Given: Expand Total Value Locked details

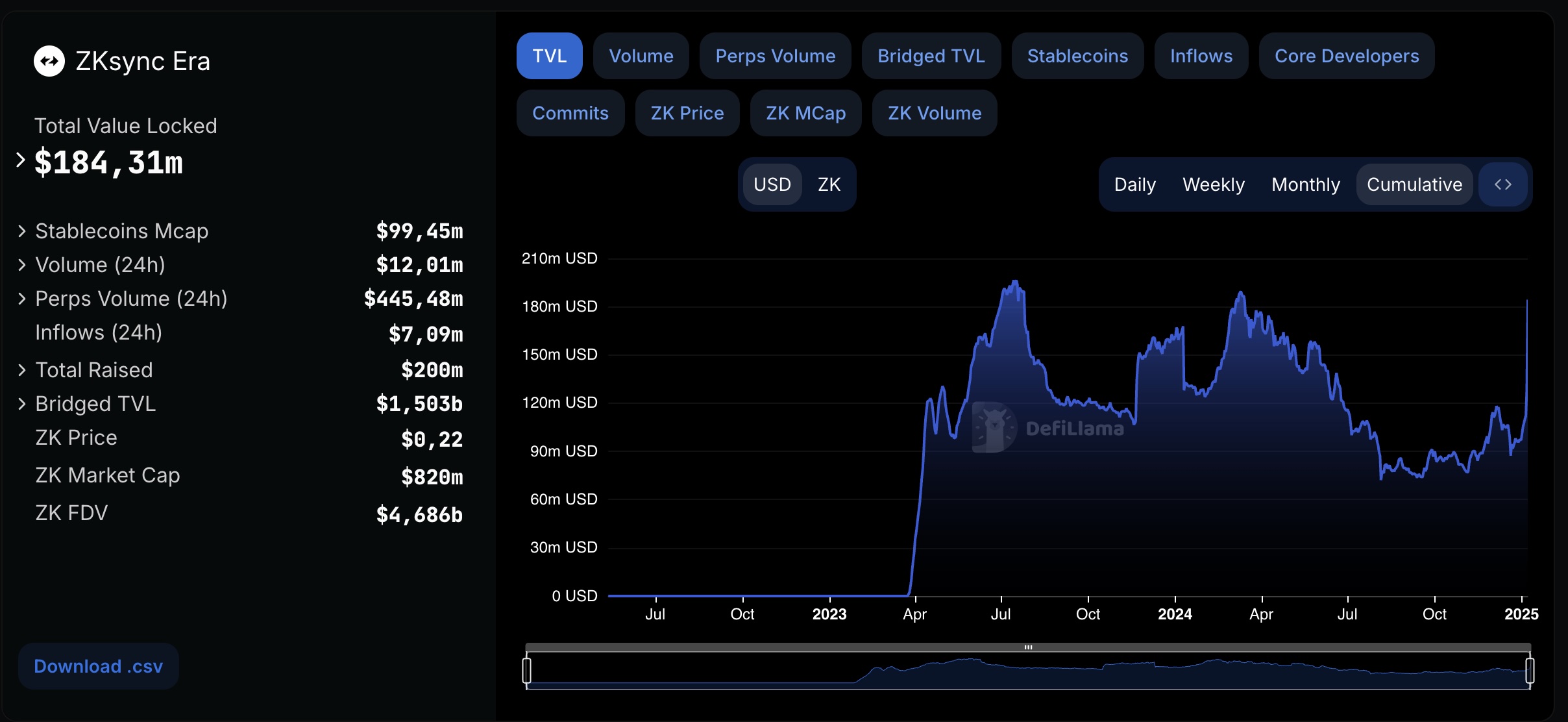Looking at the screenshot, I should click(21, 160).
